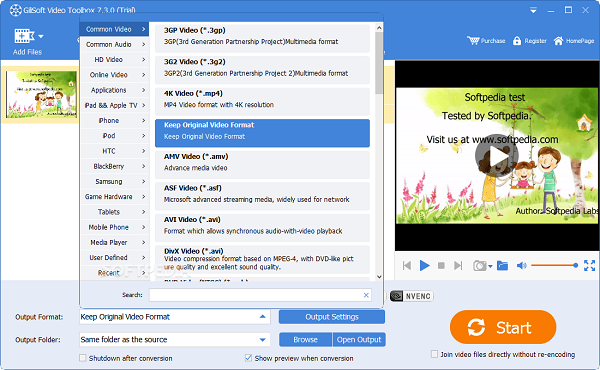Choose Keep Original Video Format entry
600x370 pixels.
[x=262, y=133]
